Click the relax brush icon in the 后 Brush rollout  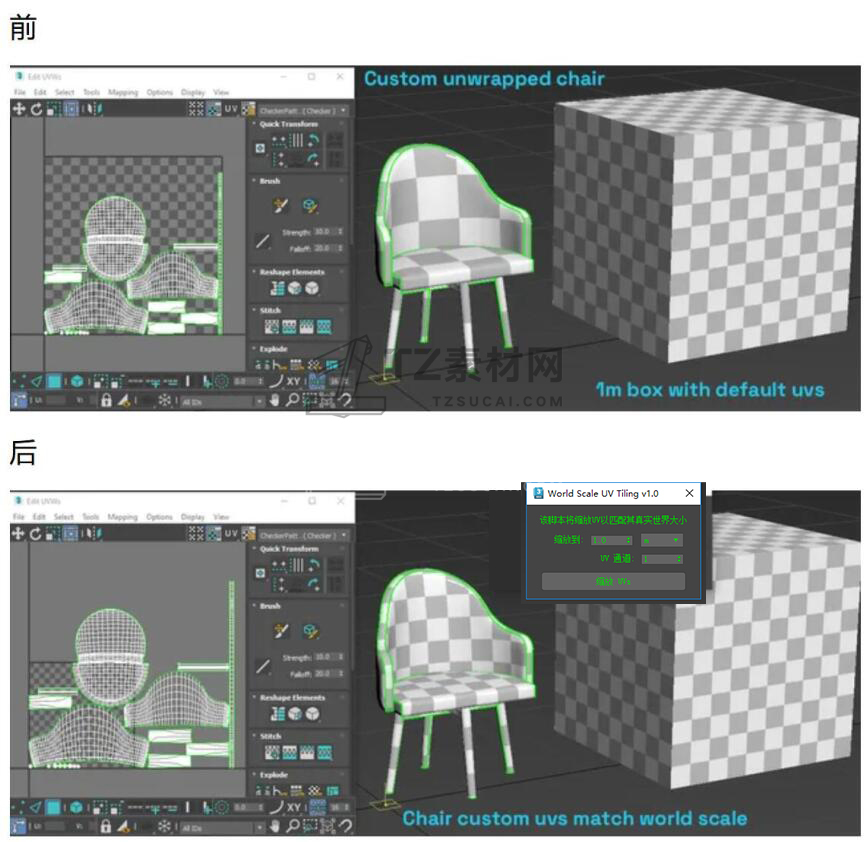(311, 631)
